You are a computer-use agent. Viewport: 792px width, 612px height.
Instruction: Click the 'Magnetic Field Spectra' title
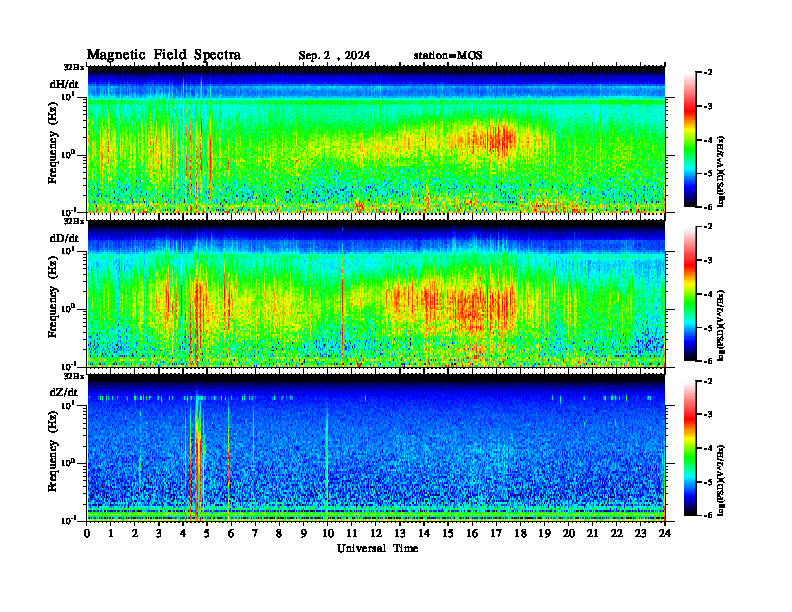coord(164,55)
